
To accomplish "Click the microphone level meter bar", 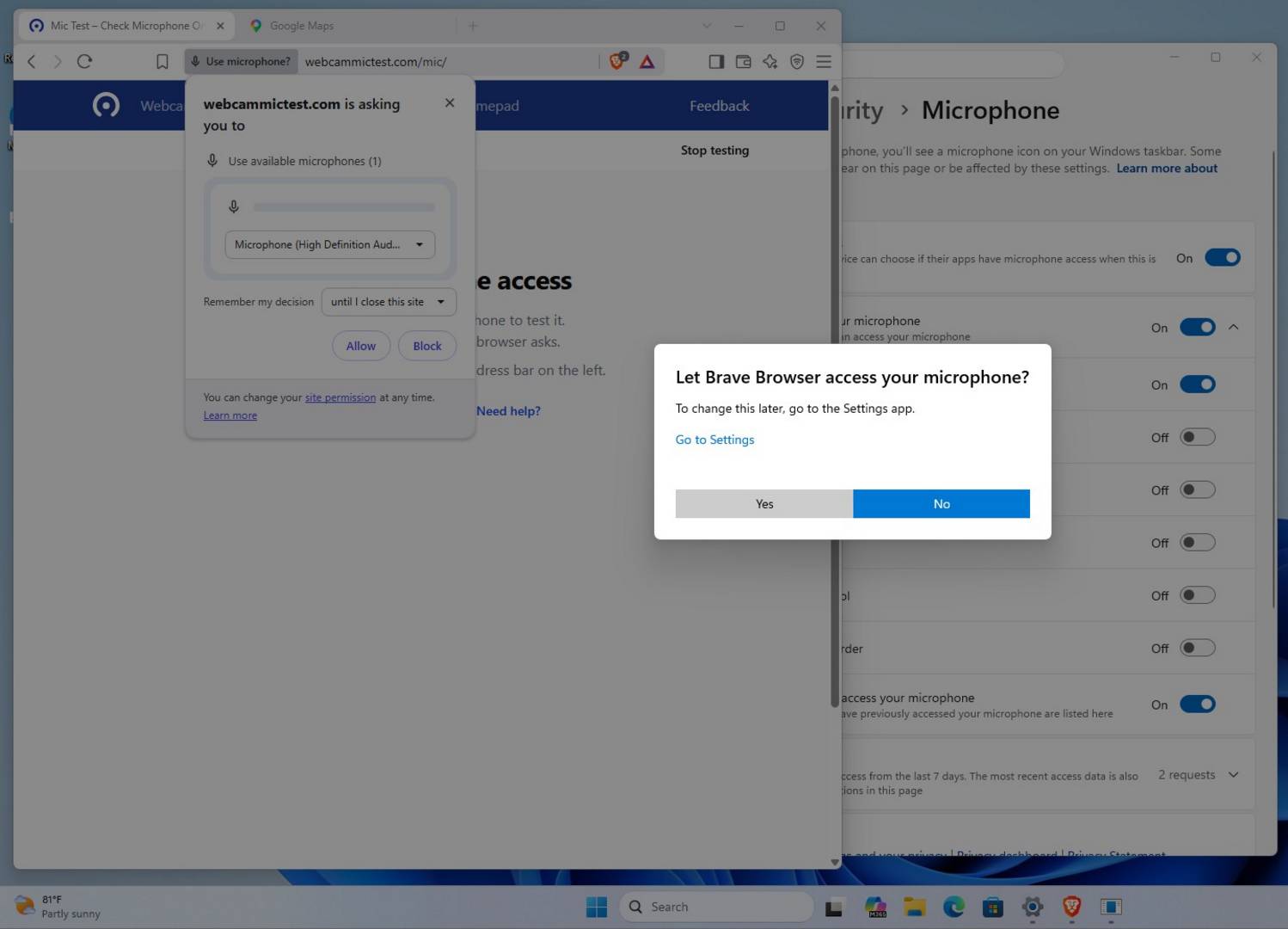I will tap(344, 207).
